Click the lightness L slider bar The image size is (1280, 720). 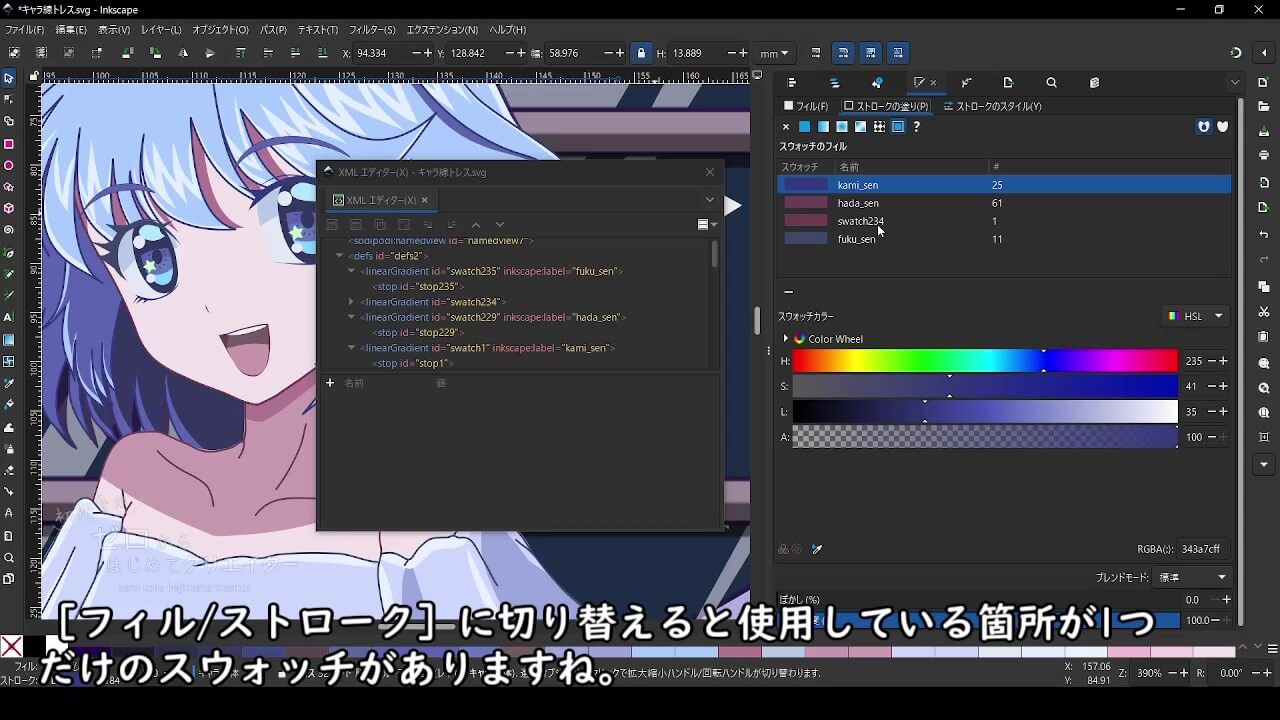985,411
